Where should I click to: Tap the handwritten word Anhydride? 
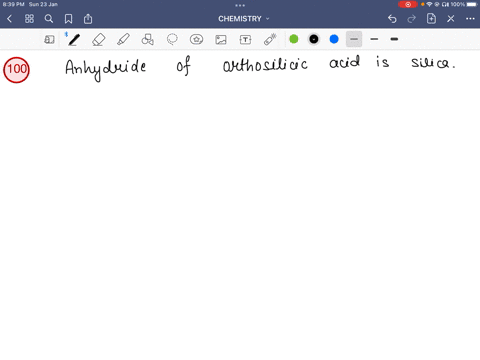106,69
